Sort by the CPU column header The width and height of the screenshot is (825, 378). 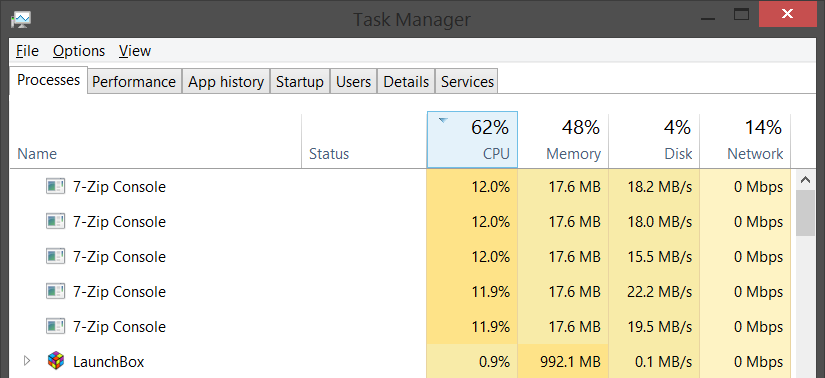pos(472,140)
